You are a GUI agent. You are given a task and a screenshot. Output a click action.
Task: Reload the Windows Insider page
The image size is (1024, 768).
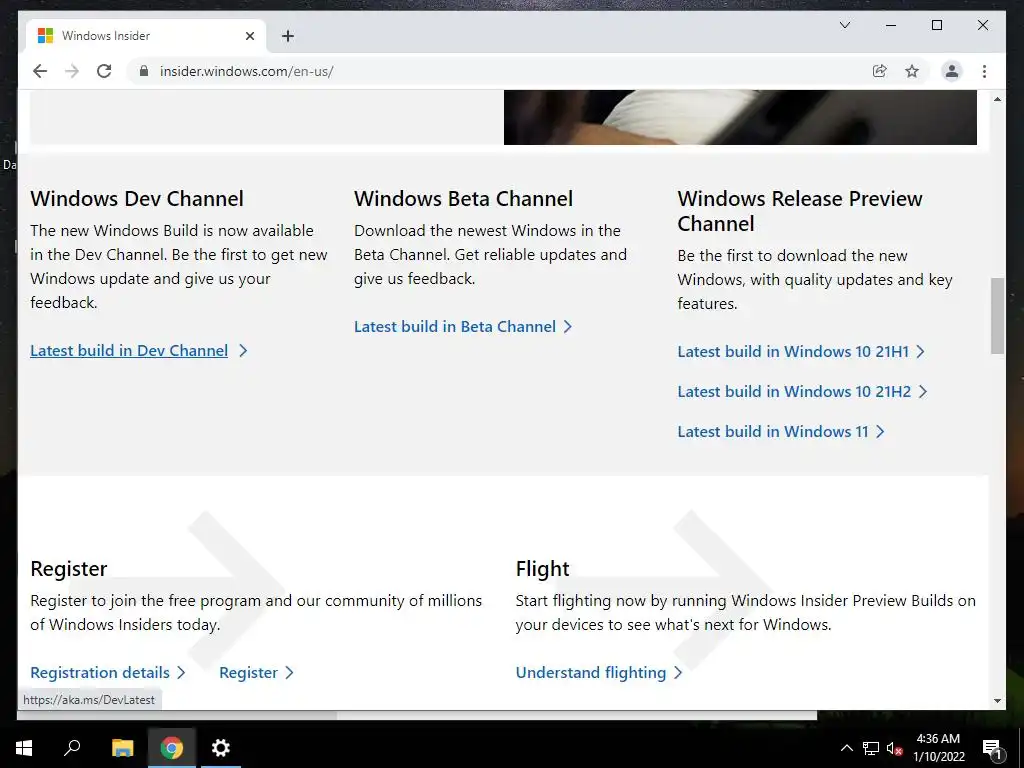[x=104, y=71]
